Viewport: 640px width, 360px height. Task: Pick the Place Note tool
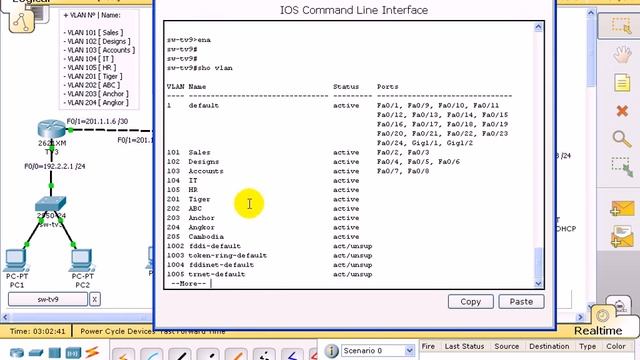click(x=622, y=83)
